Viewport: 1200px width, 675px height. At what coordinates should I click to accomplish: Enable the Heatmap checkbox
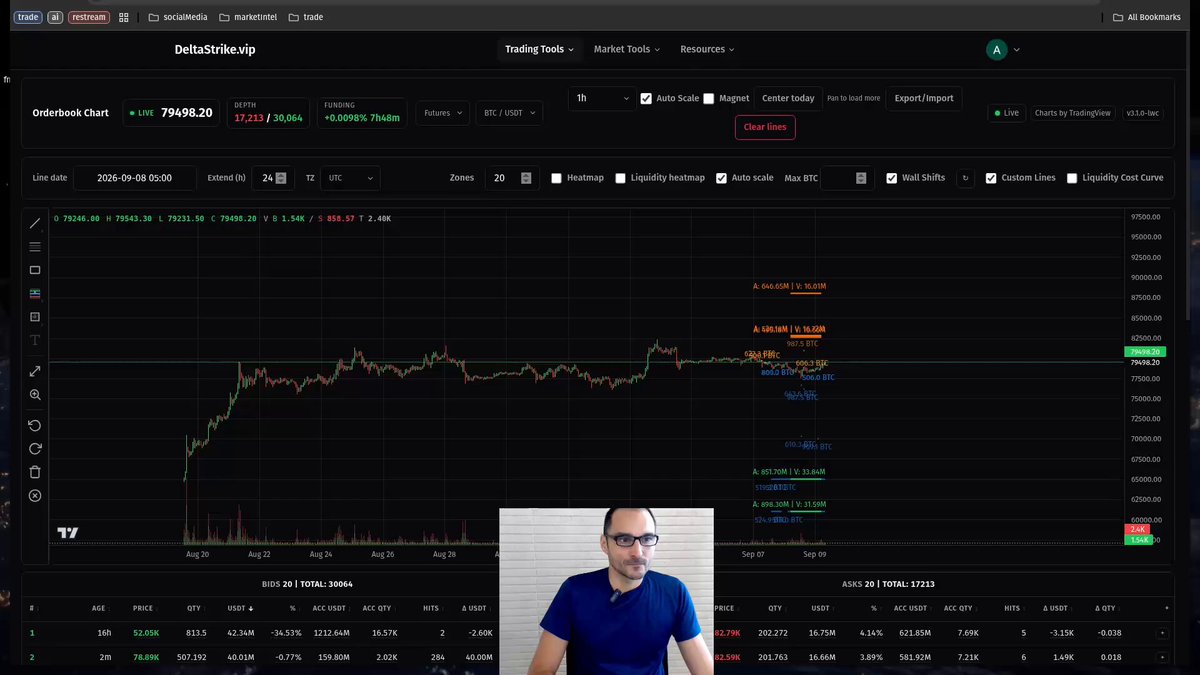pos(557,178)
